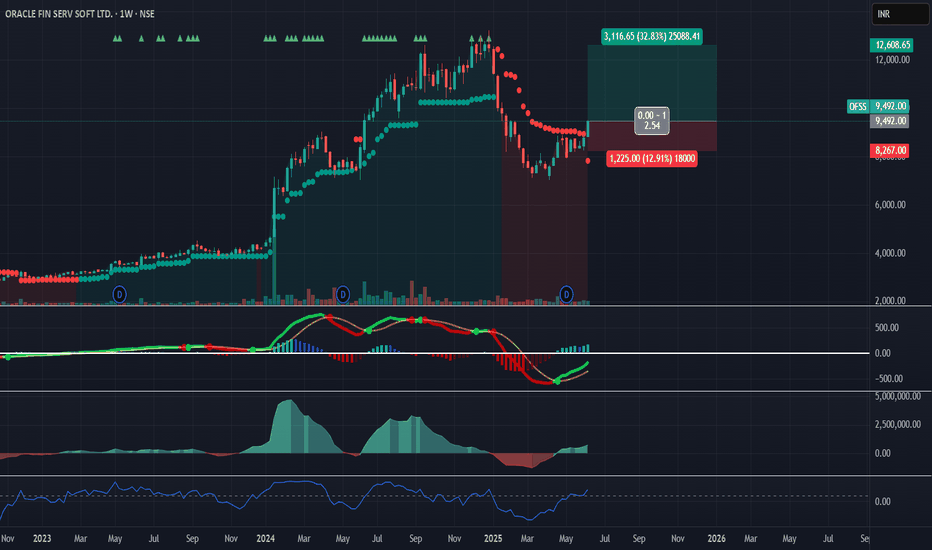
Task: Click the OFSS symbol tag on price axis
Action: coord(858,106)
